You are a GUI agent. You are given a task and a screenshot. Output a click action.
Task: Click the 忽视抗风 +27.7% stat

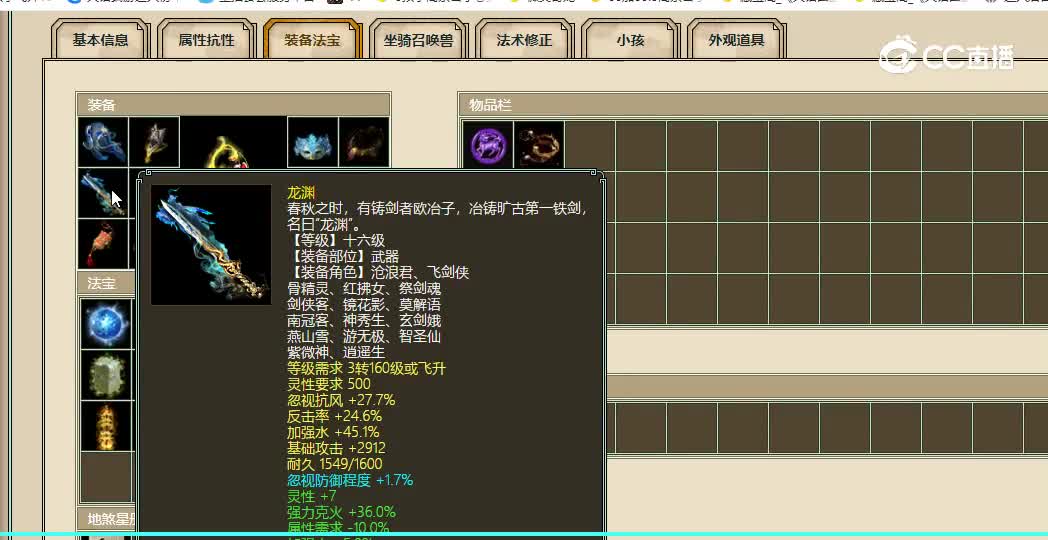[x=341, y=400]
